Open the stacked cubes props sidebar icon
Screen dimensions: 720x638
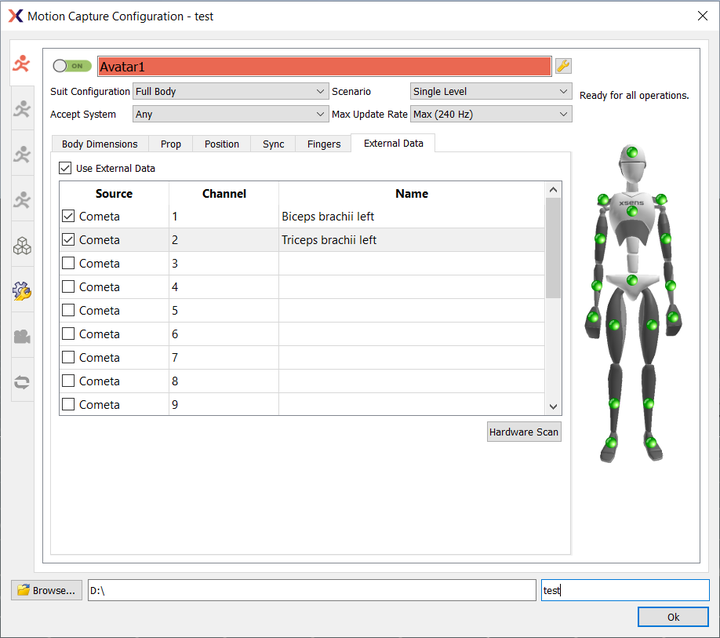click(x=22, y=246)
